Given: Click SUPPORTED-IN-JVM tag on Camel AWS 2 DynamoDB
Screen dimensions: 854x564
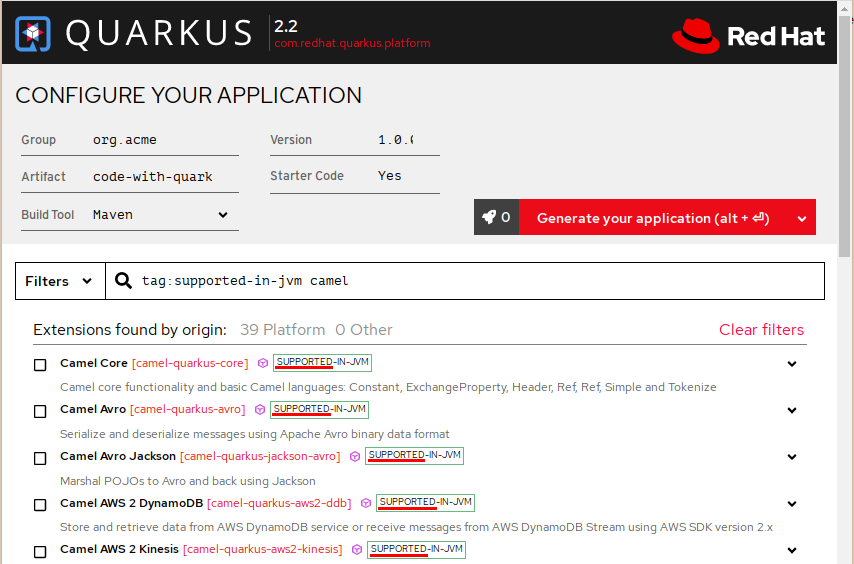Looking at the screenshot, I should [x=425, y=502].
